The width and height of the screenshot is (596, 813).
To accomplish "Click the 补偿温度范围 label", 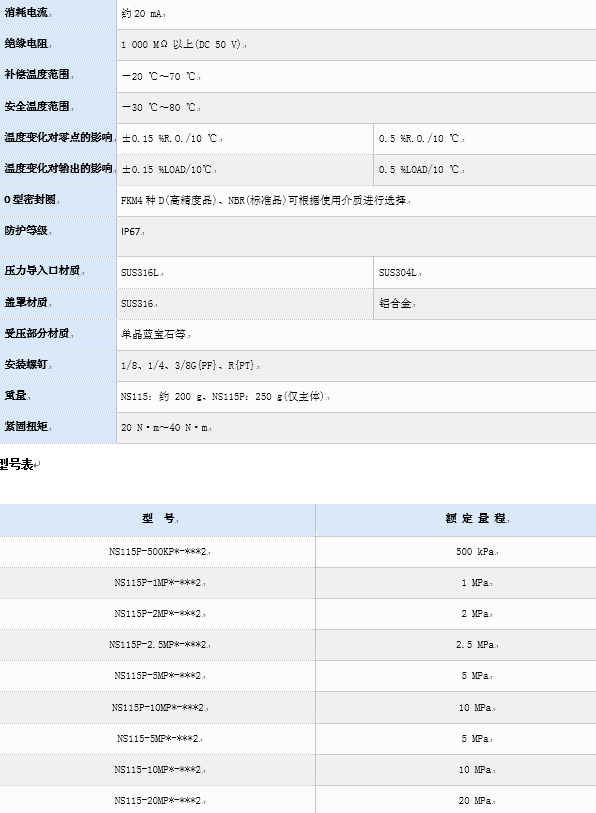I will click(39, 75).
